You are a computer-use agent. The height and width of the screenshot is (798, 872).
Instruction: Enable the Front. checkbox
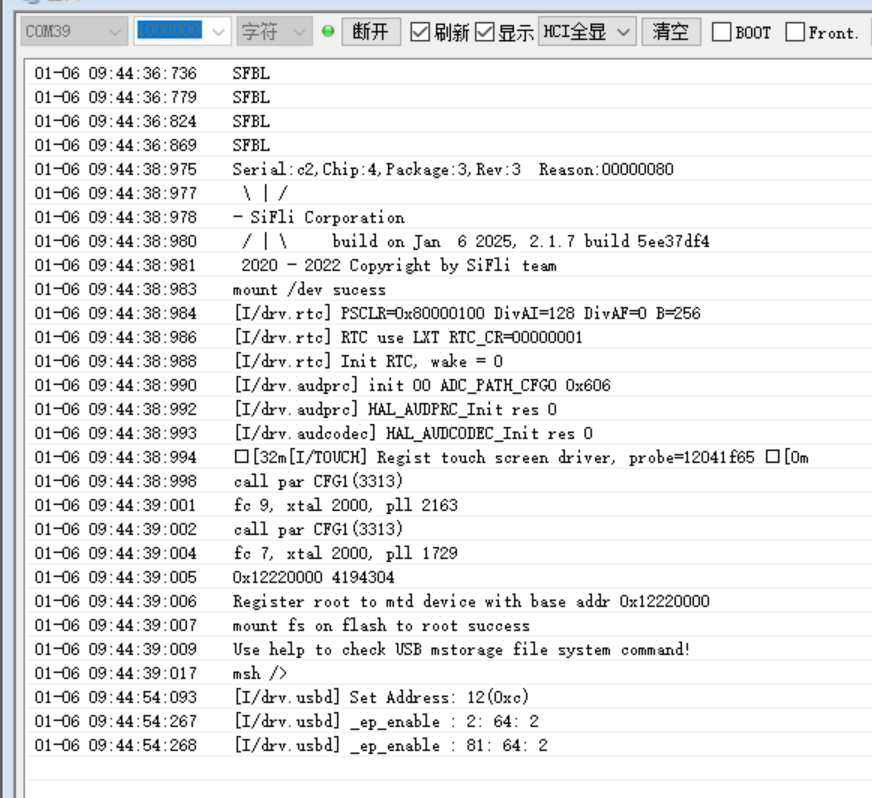click(x=795, y=32)
